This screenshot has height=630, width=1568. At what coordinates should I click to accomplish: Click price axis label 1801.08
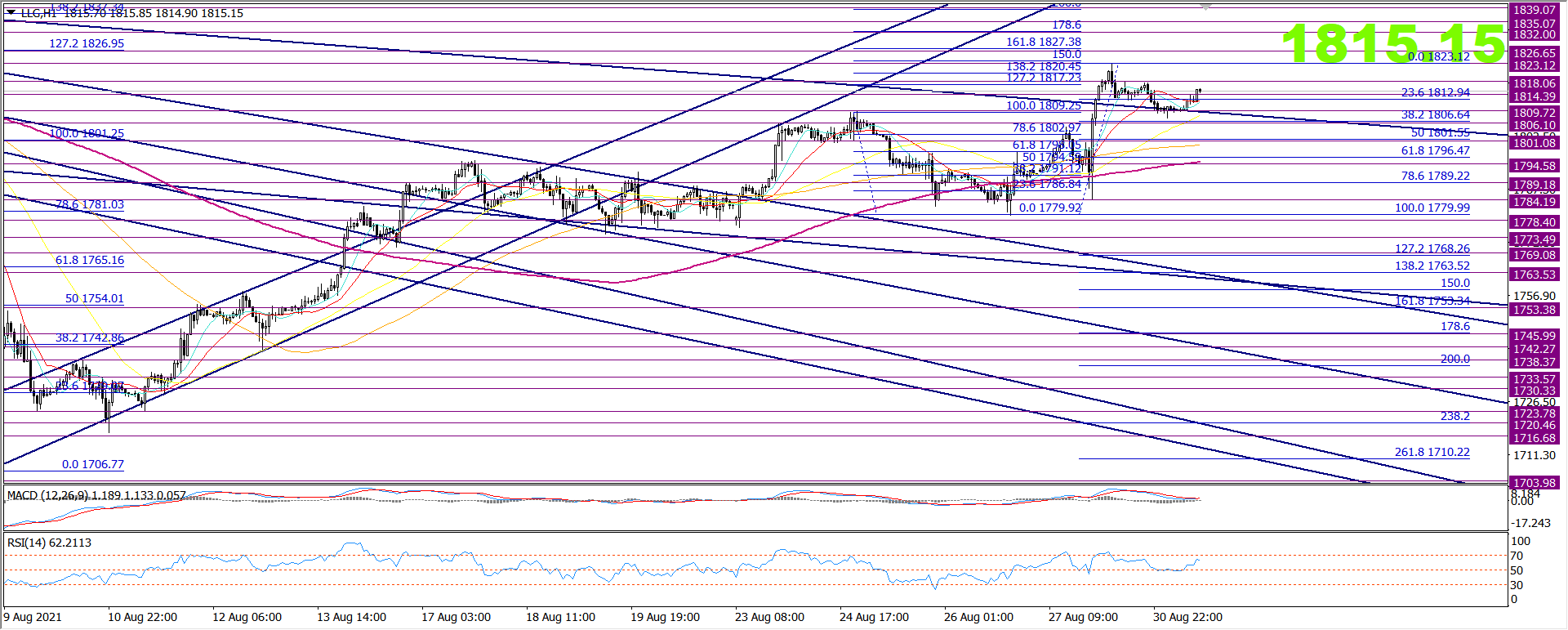pos(1535,143)
